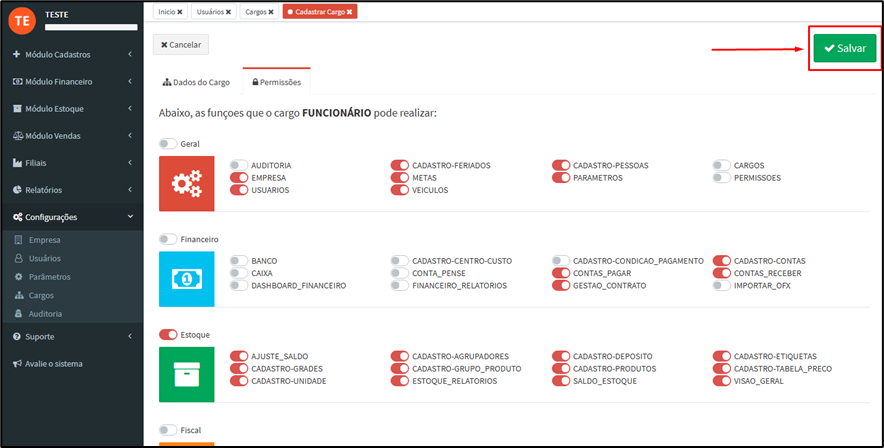
Task: Click Avalie o sistema link
Action: (x=54, y=364)
